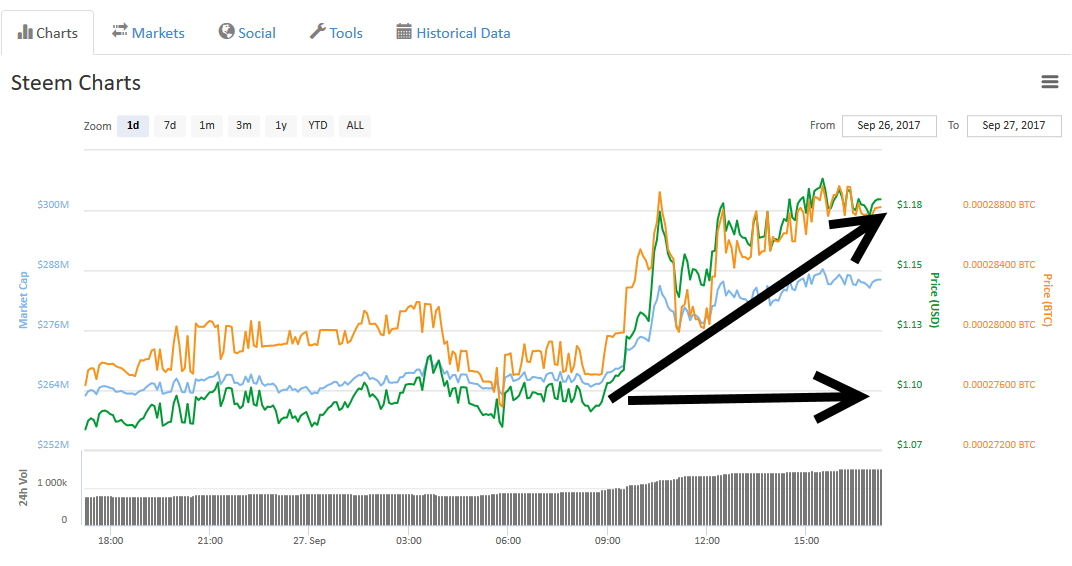
Task: Click the 09:00 time axis label
Action: (x=608, y=541)
